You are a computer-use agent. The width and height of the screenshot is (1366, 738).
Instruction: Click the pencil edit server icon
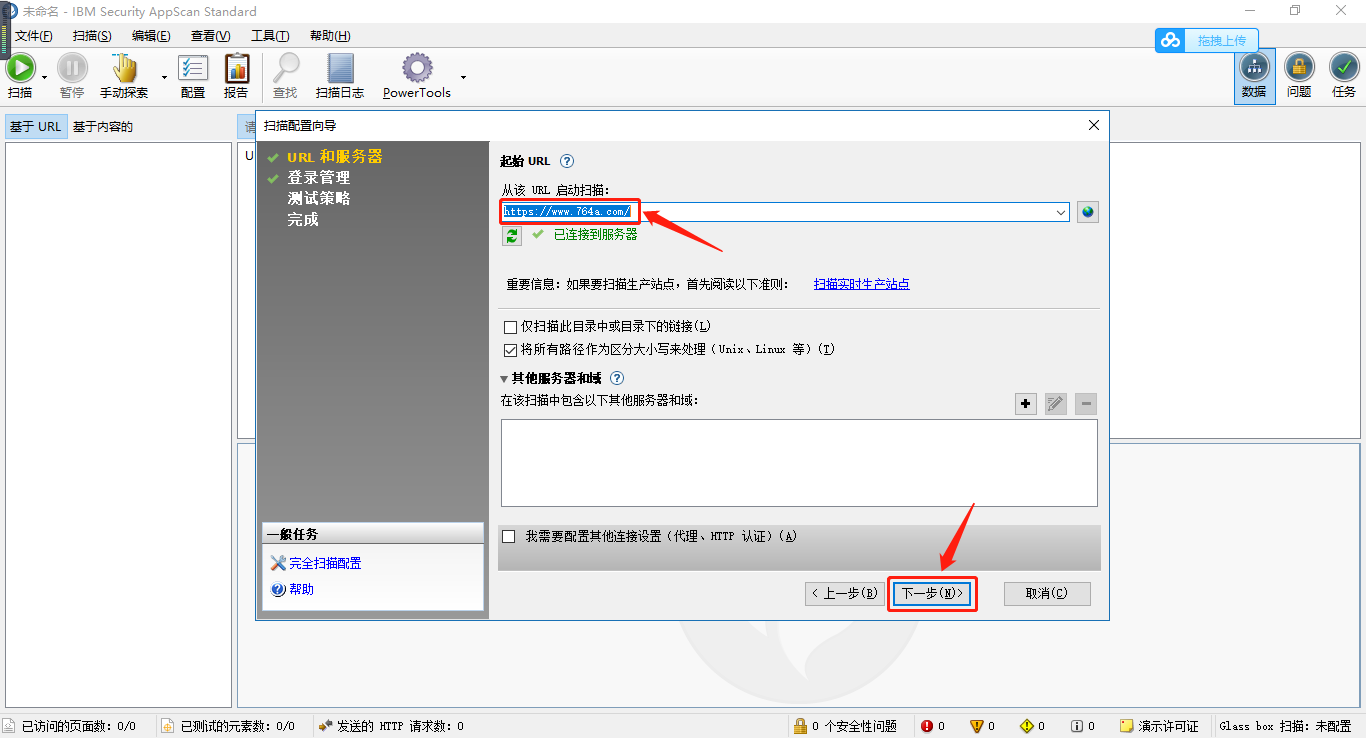tap(1056, 404)
